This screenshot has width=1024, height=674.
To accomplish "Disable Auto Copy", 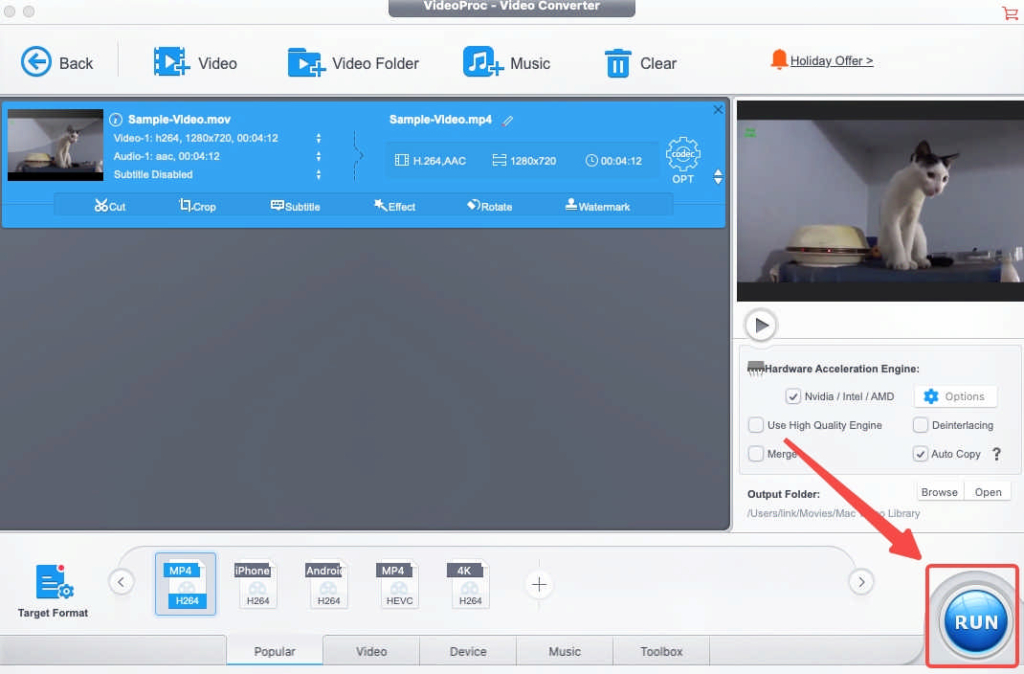I will point(920,453).
